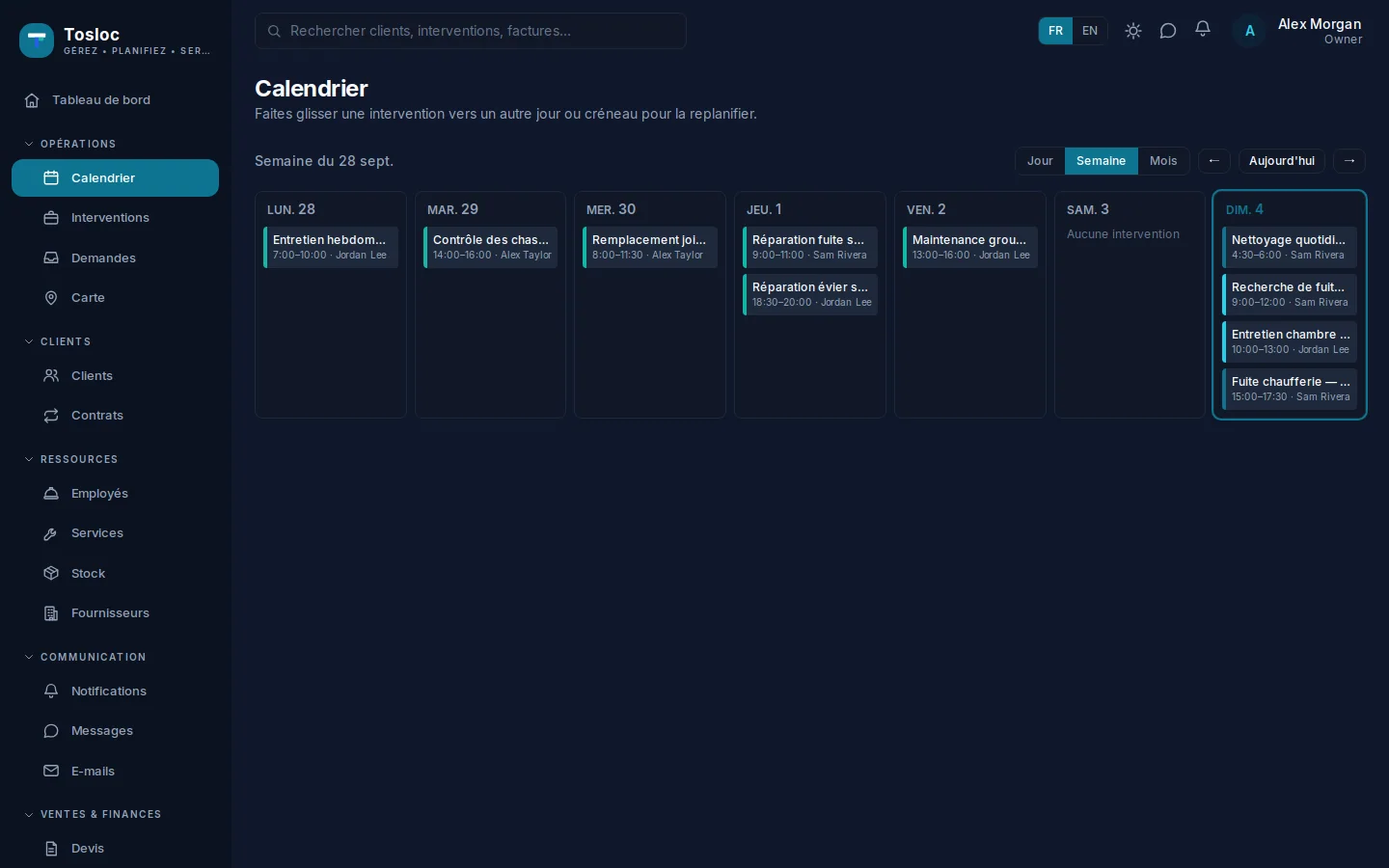Open Contrôle des chas... event
The height and width of the screenshot is (868, 1389).
(x=491, y=247)
